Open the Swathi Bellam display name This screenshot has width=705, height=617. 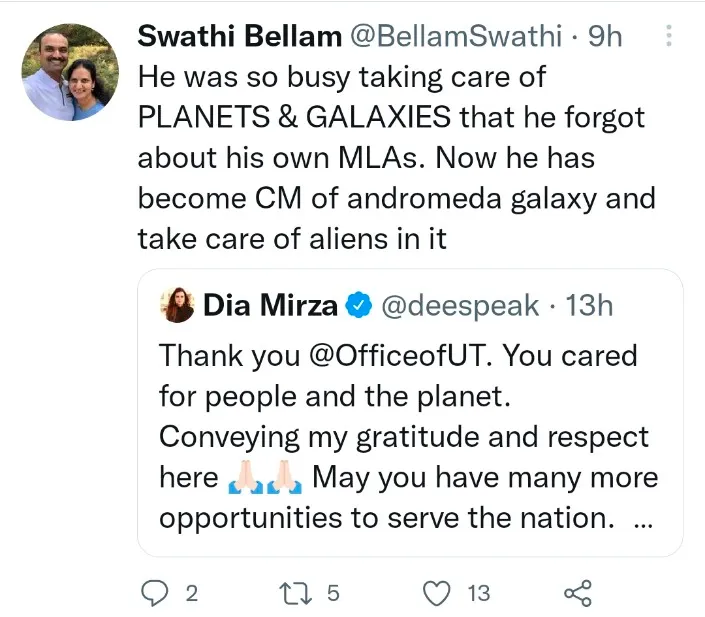240,36
